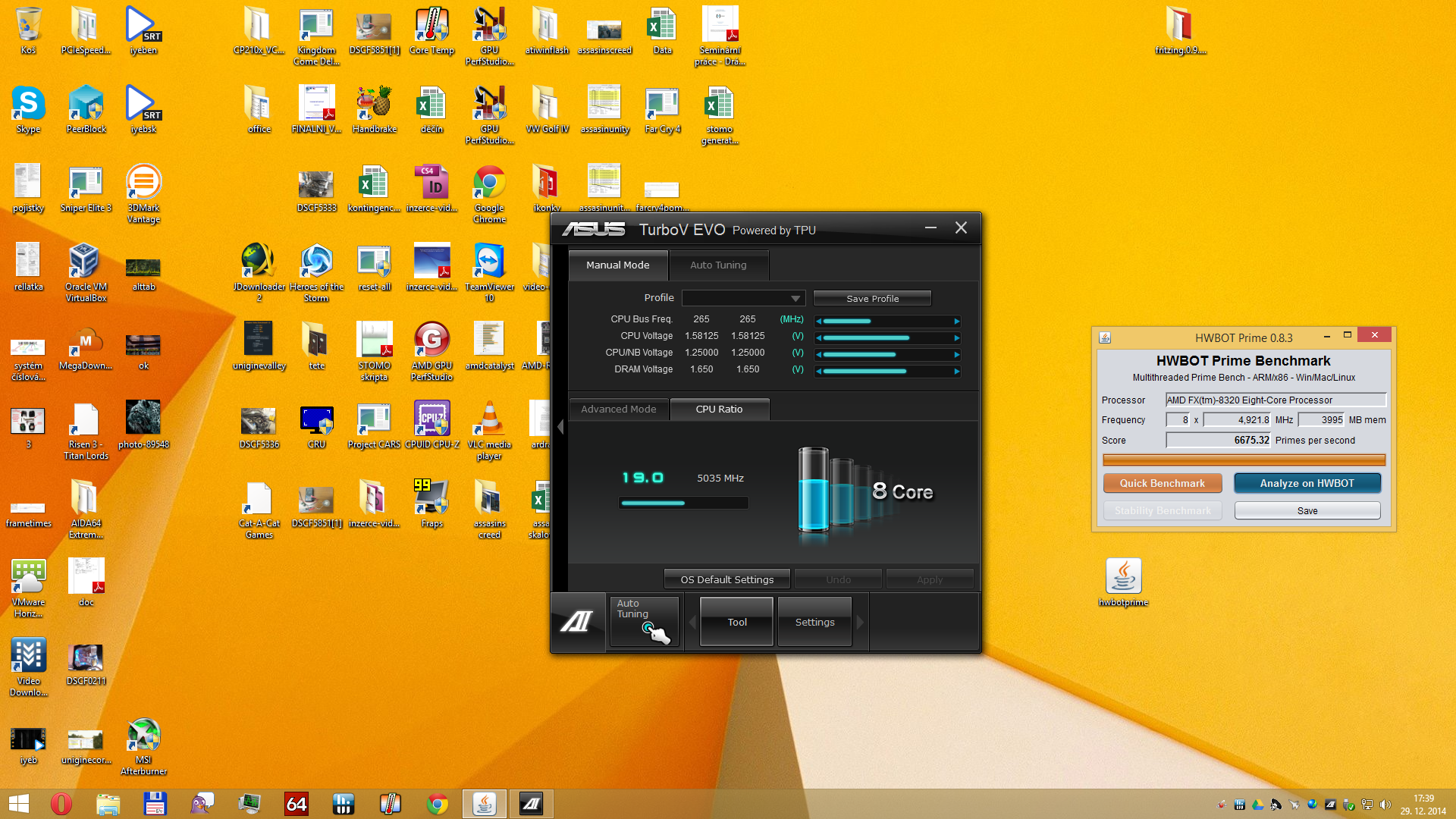The width and height of the screenshot is (1456, 819).
Task: Click OS Default Settings button
Action: tap(726, 579)
